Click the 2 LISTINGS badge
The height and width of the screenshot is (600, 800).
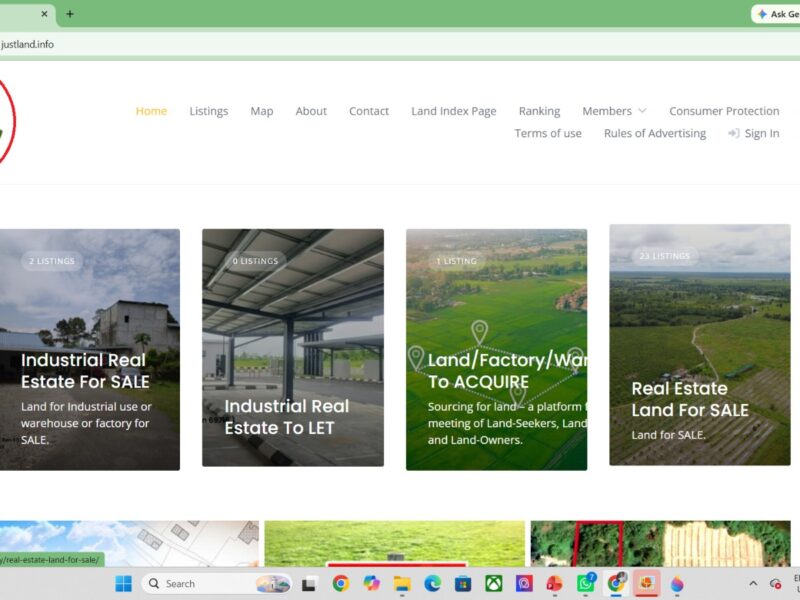52,261
